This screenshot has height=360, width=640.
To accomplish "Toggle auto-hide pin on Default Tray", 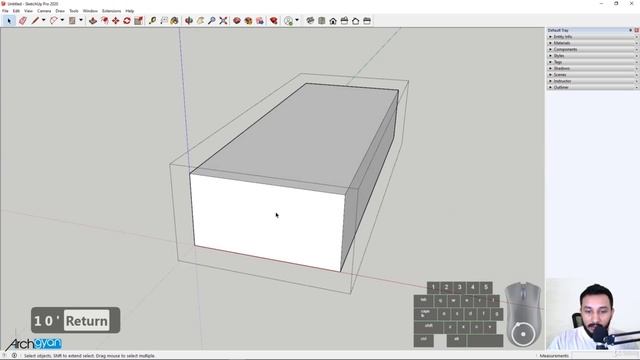I will pyautogui.click(x=631, y=30).
